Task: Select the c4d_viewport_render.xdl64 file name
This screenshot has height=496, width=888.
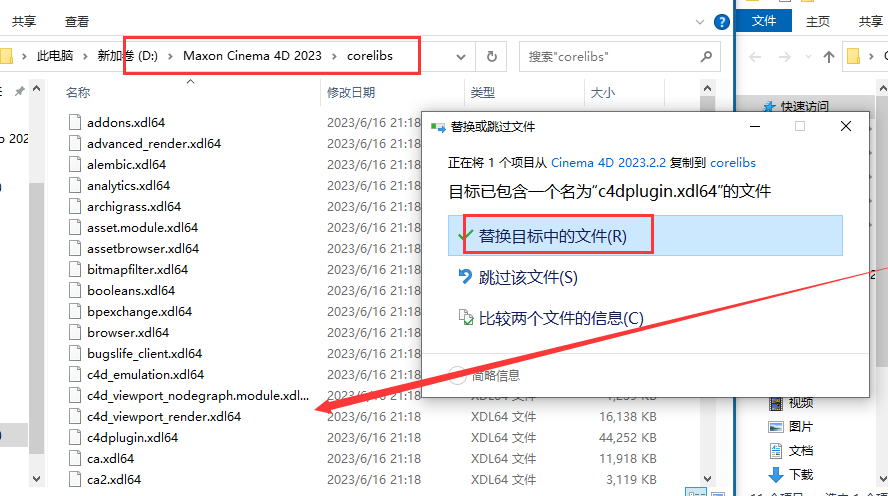Action: (164, 417)
